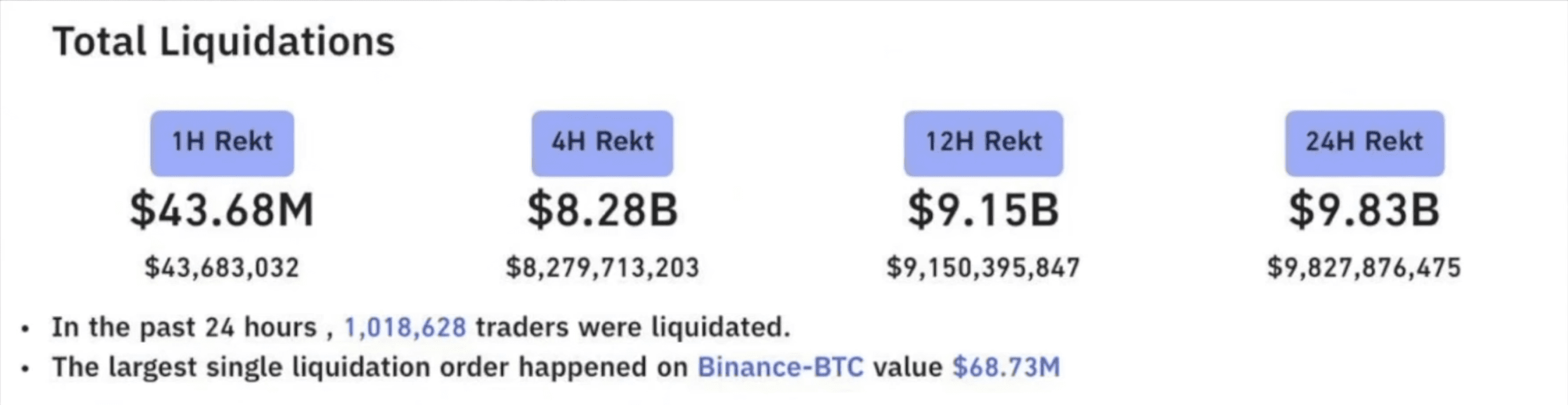Open the 1,018,628 traders link
Image resolution: width=1568 pixels, height=405 pixels.
(405, 328)
